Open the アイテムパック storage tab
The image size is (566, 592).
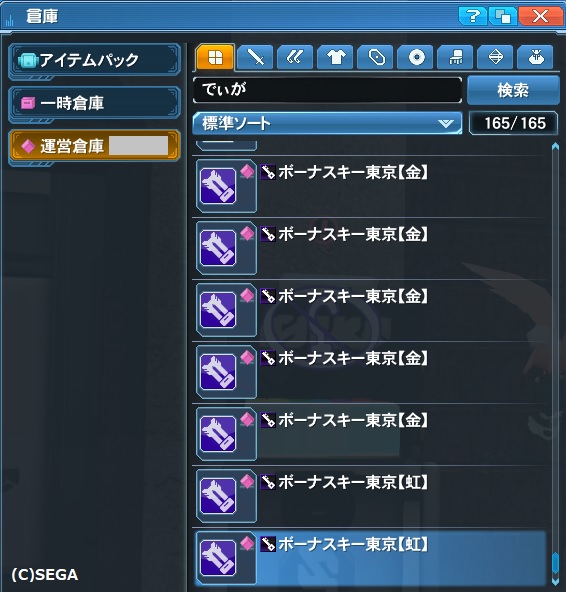[x=94, y=60]
